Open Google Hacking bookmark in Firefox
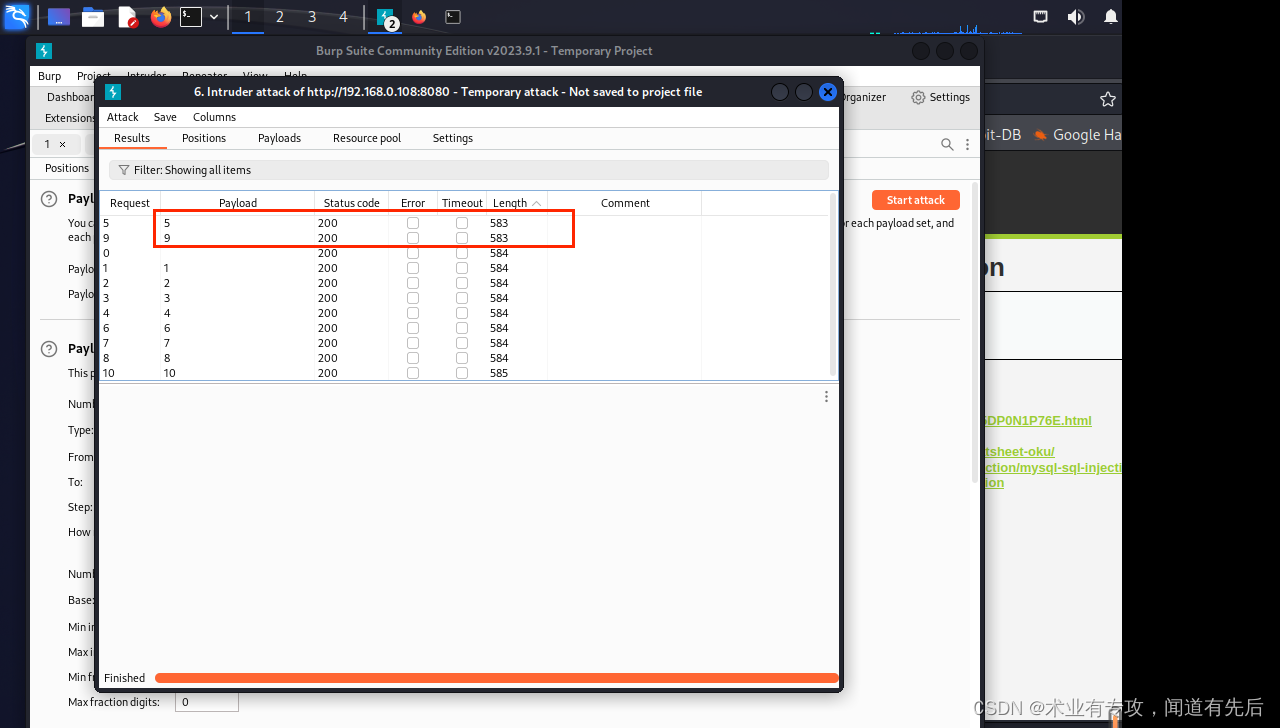Screen dimensions: 1280x728 click(1077, 135)
